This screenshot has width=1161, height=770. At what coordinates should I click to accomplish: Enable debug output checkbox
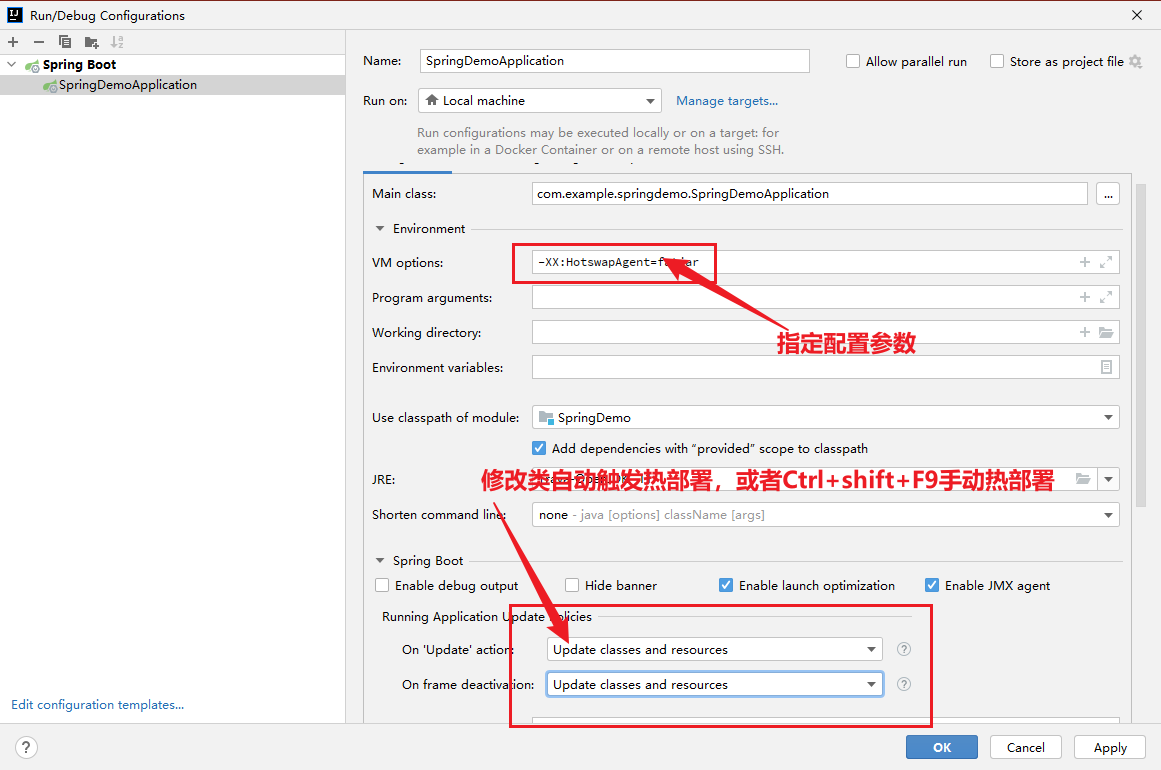[x=382, y=585]
